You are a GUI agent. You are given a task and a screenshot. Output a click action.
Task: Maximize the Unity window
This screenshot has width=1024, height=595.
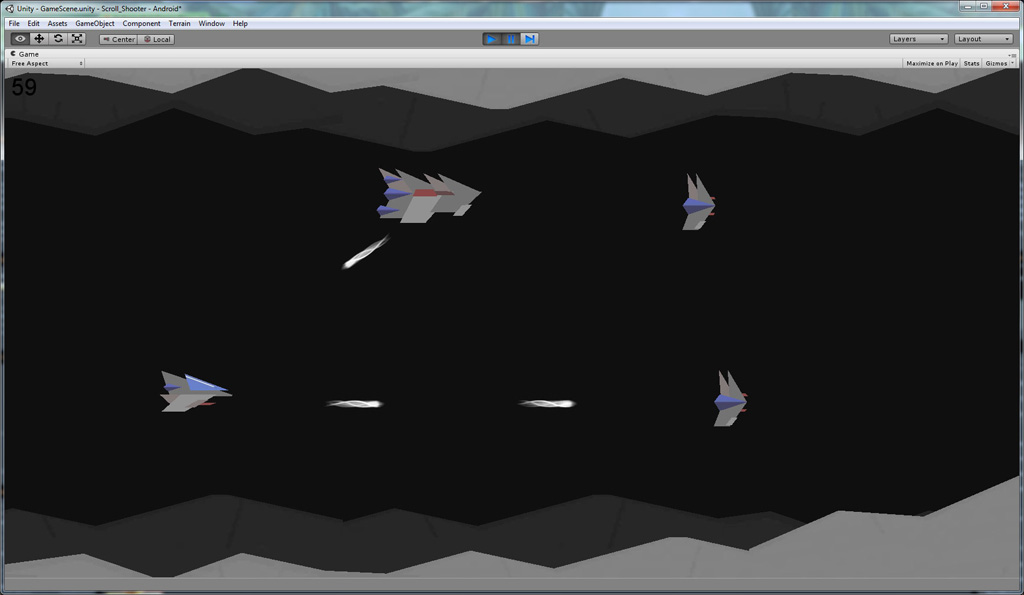pos(984,6)
